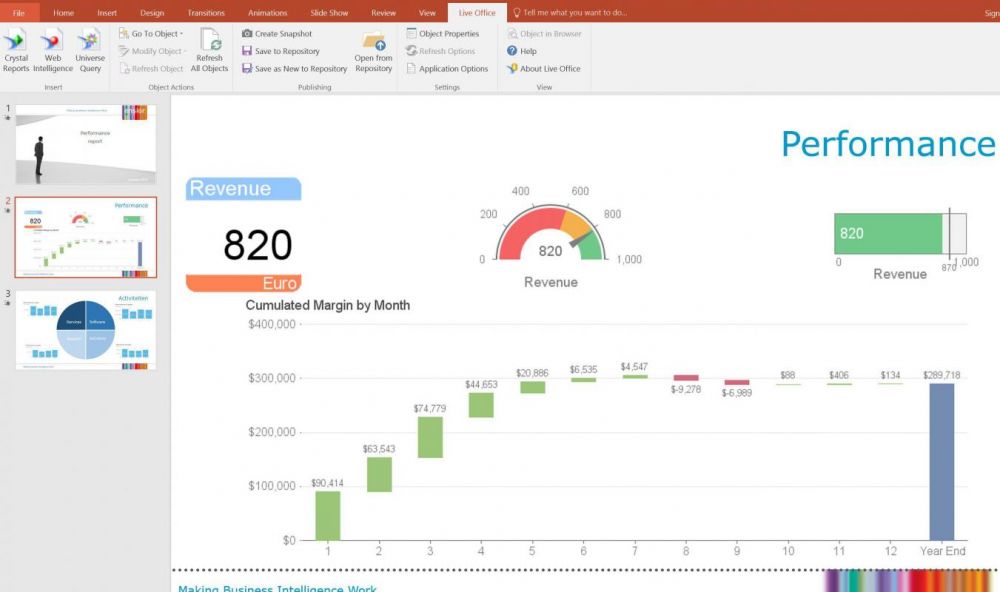1000x592 pixels.
Task: Open Universe Query insert option
Action: tap(90, 50)
